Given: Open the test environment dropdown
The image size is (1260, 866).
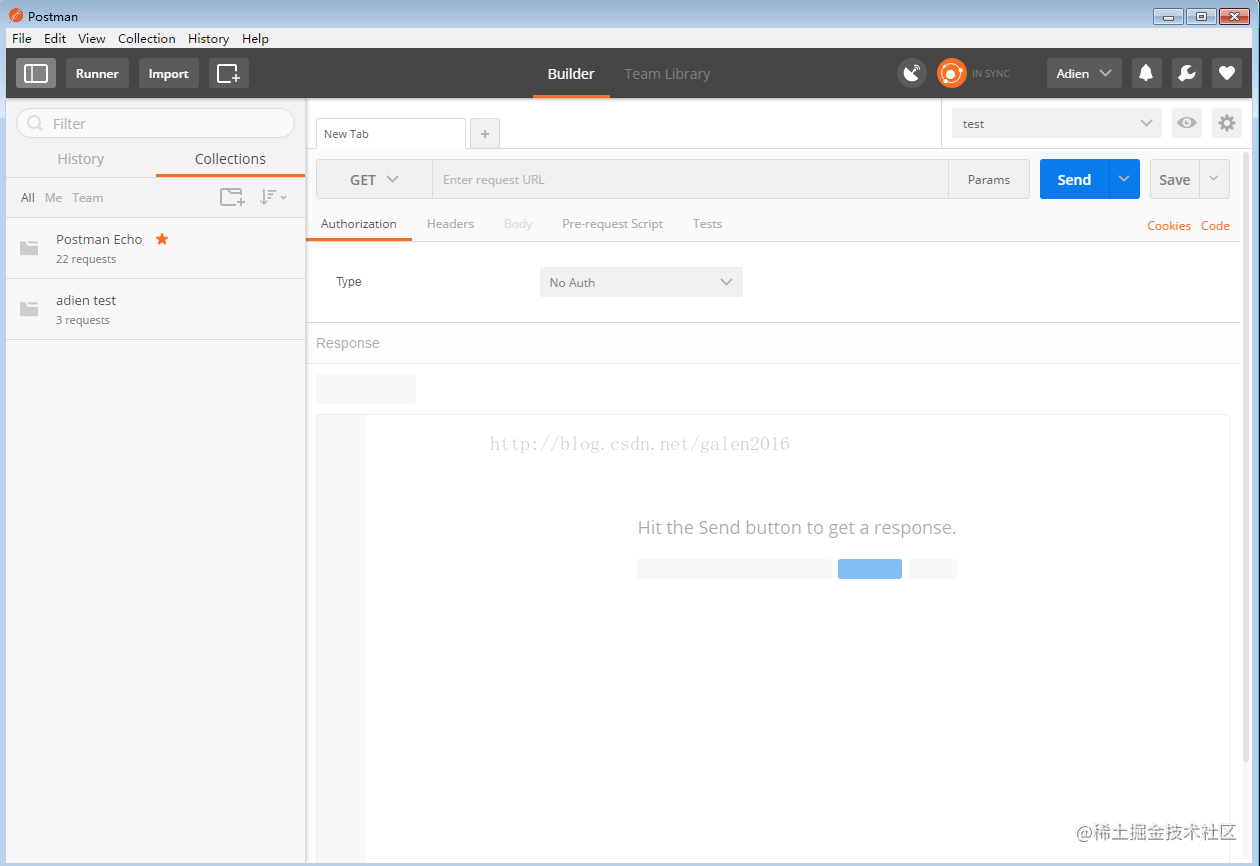Looking at the screenshot, I should click(x=1055, y=123).
